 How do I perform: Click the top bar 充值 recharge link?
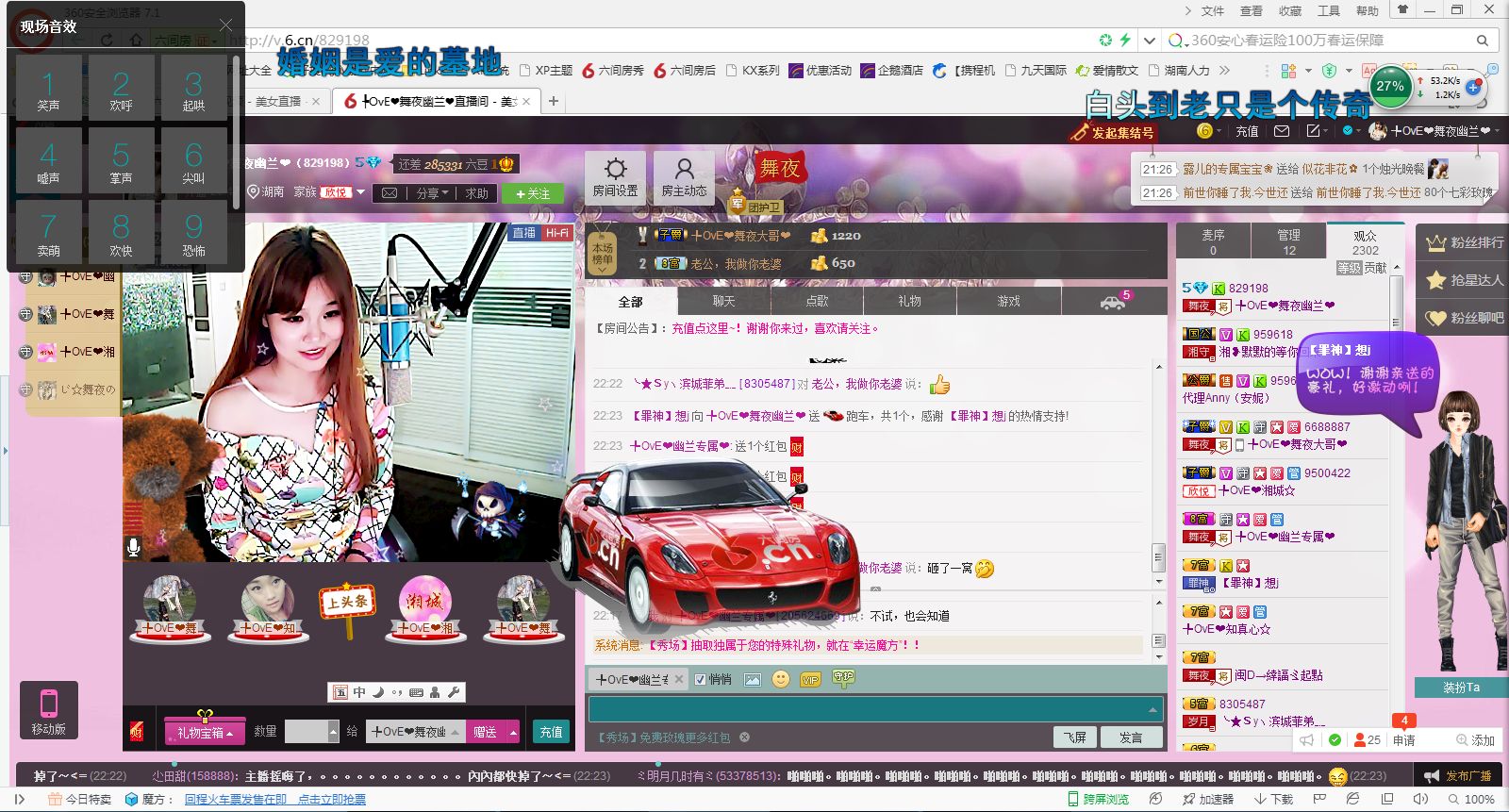tap(1247, 131)
